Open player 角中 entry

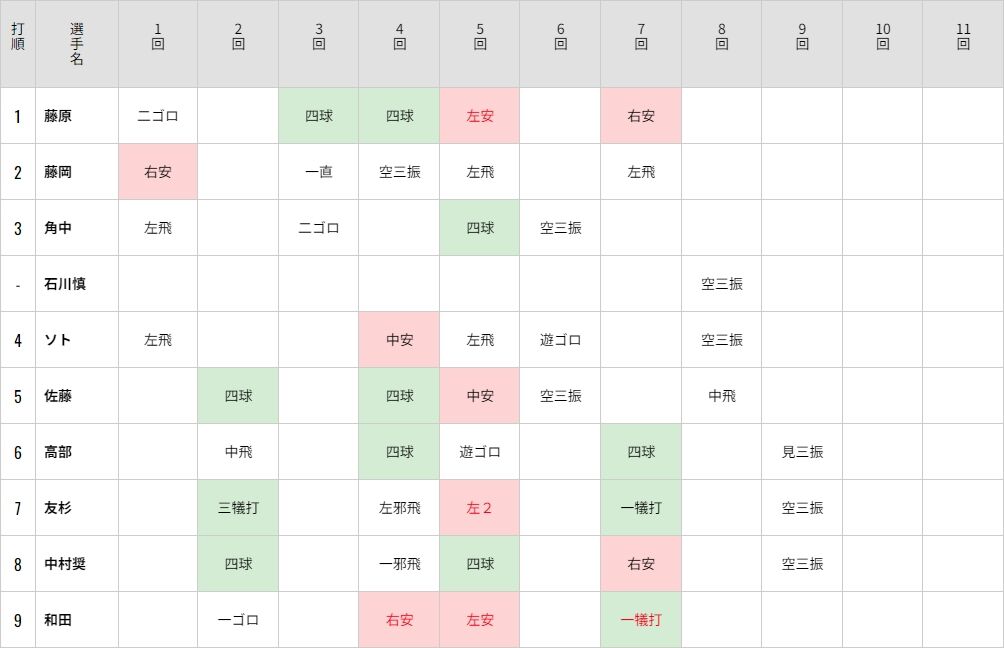58,228
